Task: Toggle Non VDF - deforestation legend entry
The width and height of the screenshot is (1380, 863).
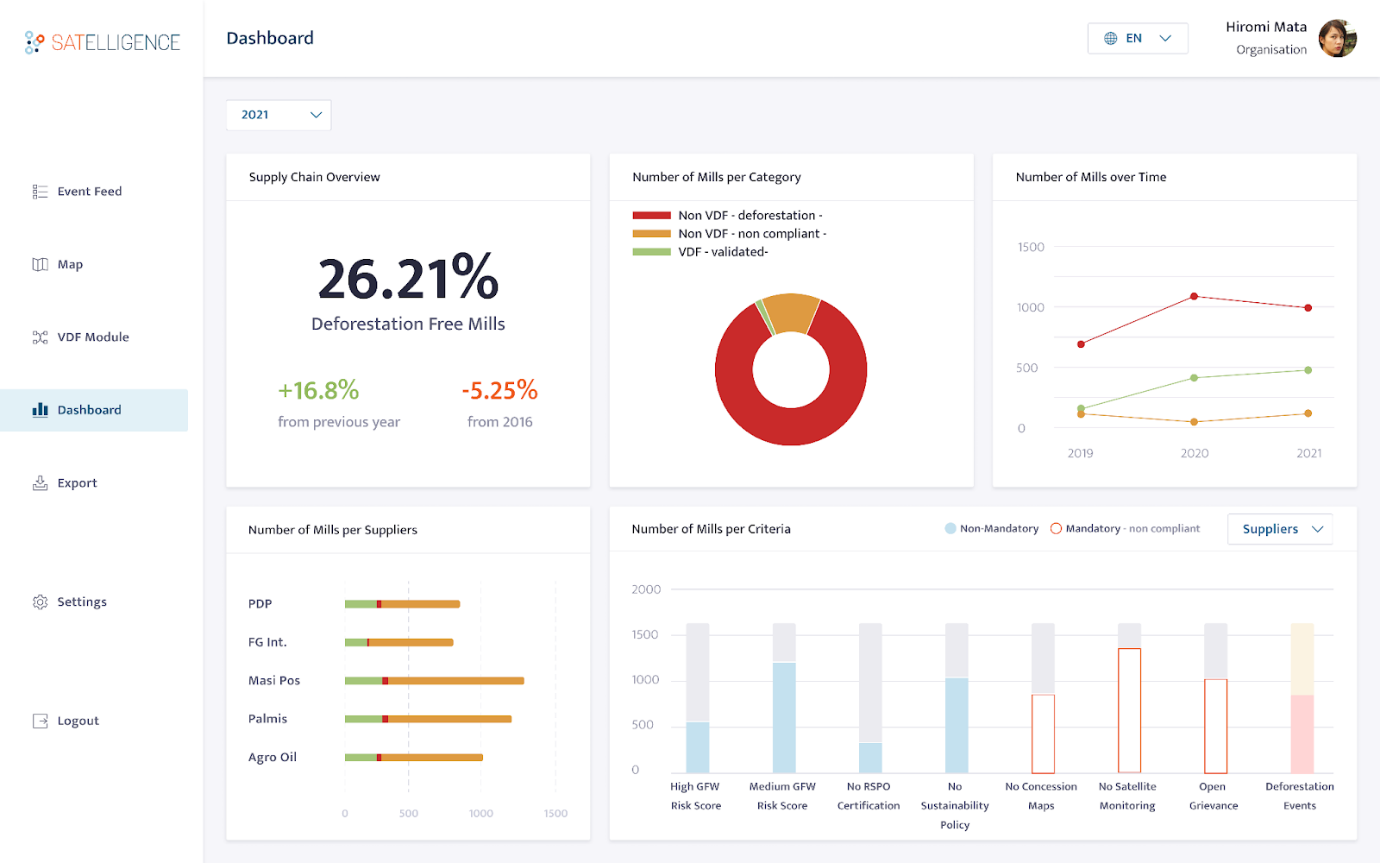Action: (728, 215)
